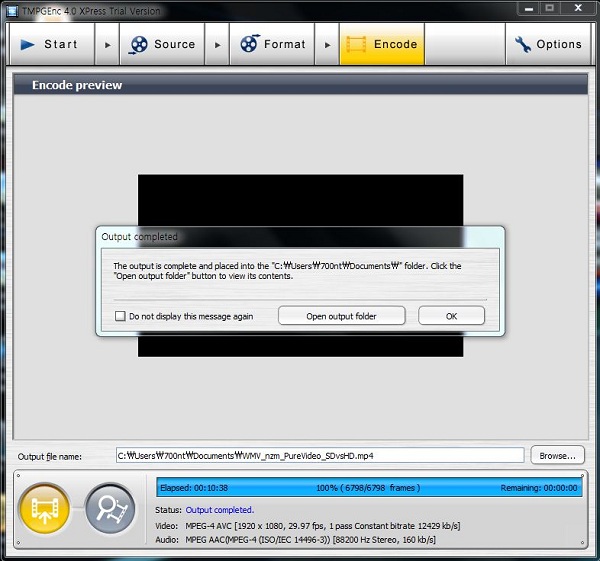The width and height of the screenshot is (600, 561).
Task: Click the arrow between Start and Source
Action: [x=107, y=44]
